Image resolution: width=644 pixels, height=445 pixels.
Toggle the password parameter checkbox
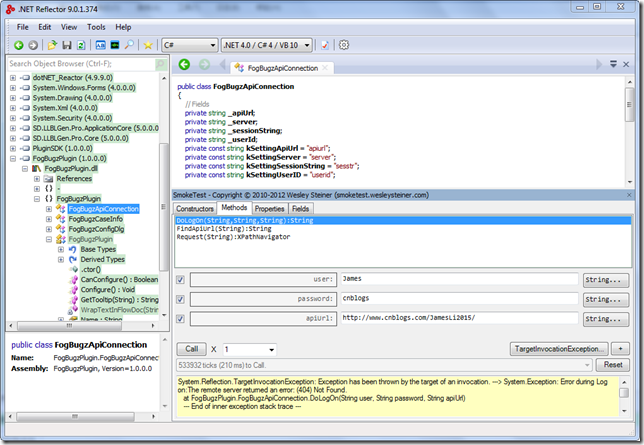pyautogui.click(x=180, y=298)
